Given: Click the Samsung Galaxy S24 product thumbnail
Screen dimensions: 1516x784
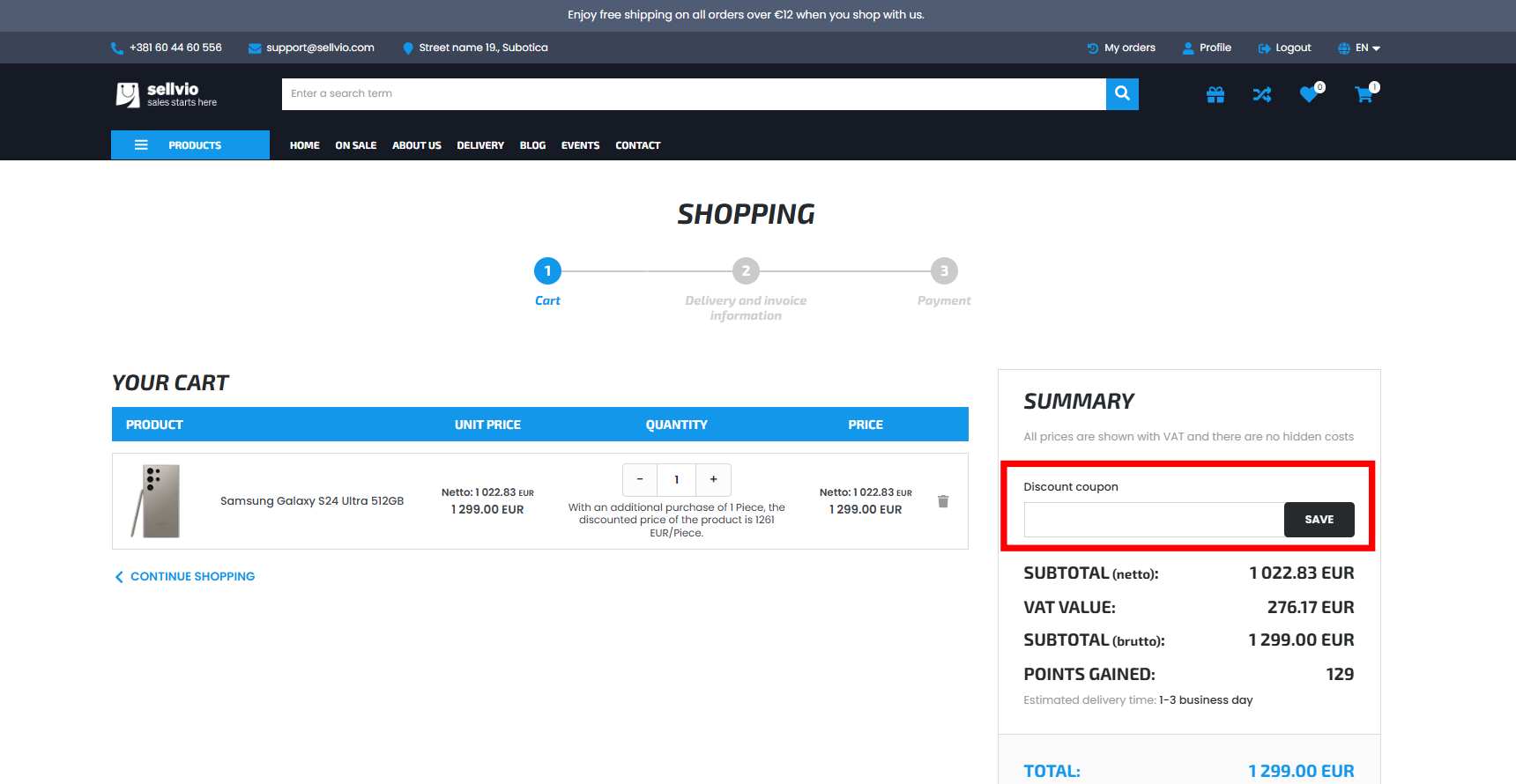Looking at the screenshot, I should (157, 501).
